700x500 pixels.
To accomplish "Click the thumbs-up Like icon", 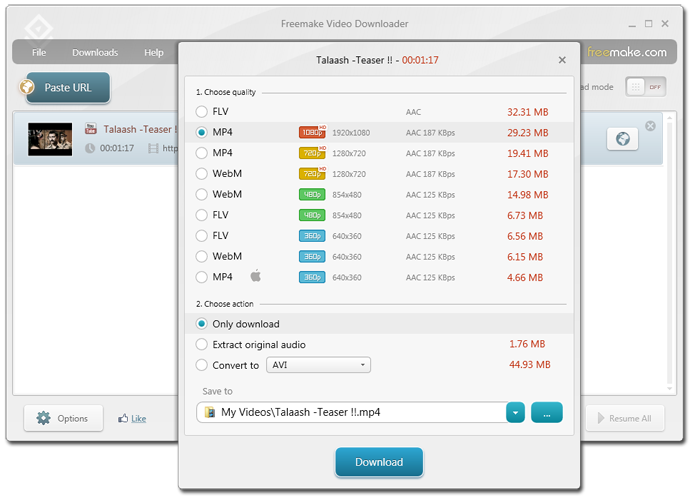I will point(123,418).
